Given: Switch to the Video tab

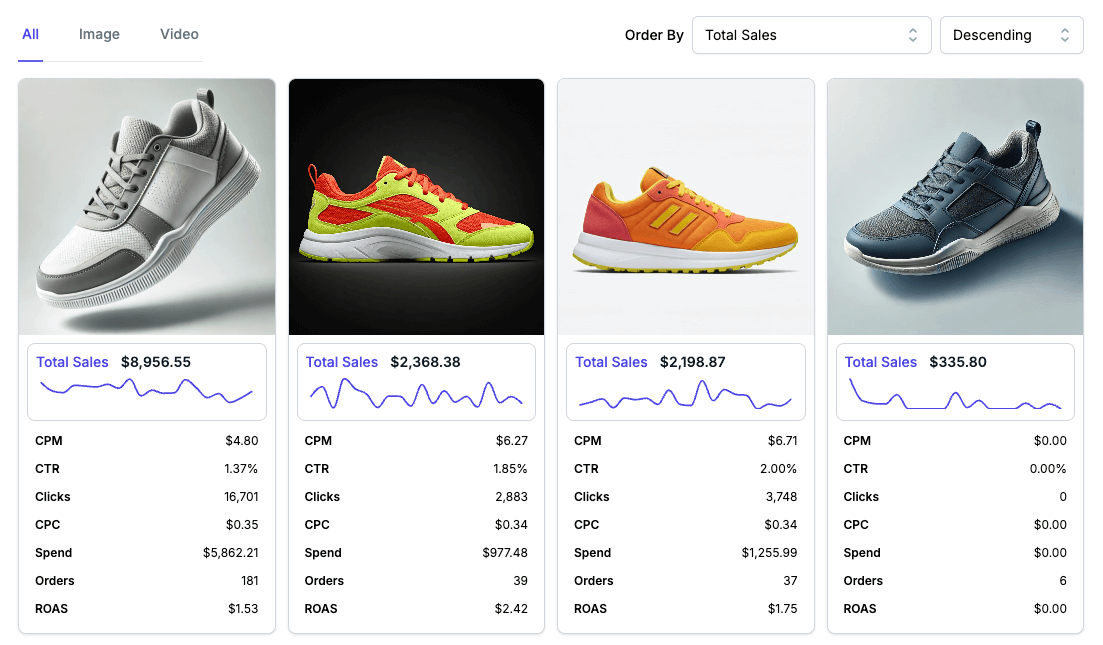Looking at the screenshot, I should point(179,34).
